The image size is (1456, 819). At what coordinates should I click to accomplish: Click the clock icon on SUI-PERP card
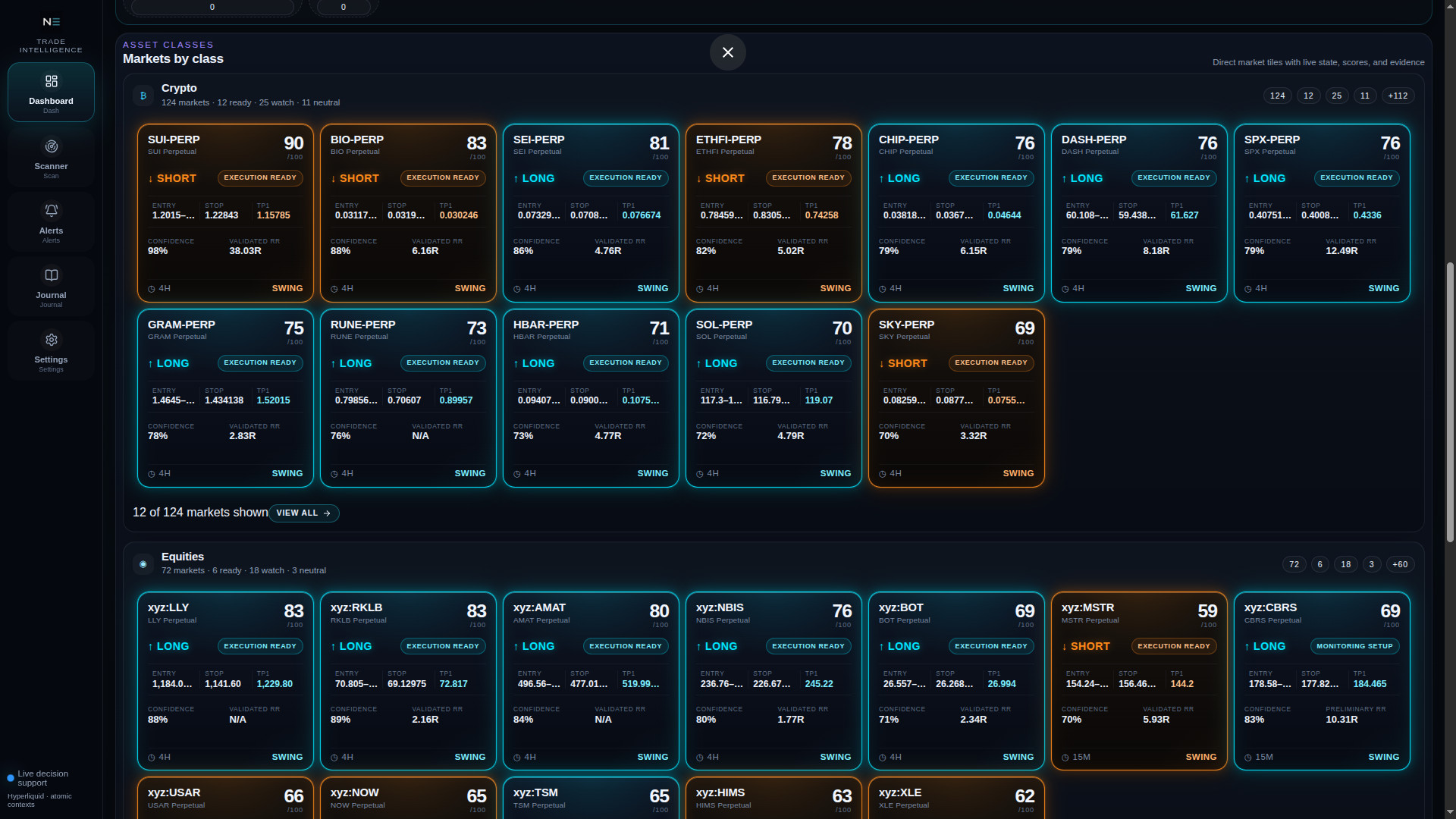pos(151,289)
